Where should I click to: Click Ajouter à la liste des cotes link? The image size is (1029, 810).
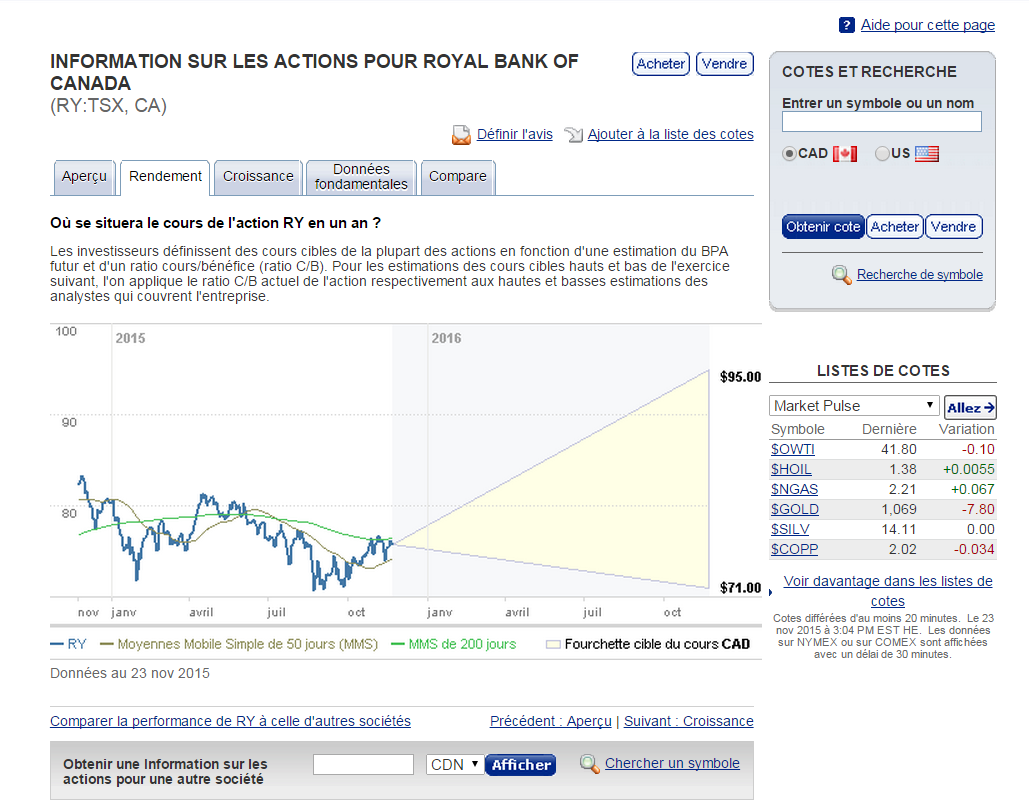tap(671, 134)
